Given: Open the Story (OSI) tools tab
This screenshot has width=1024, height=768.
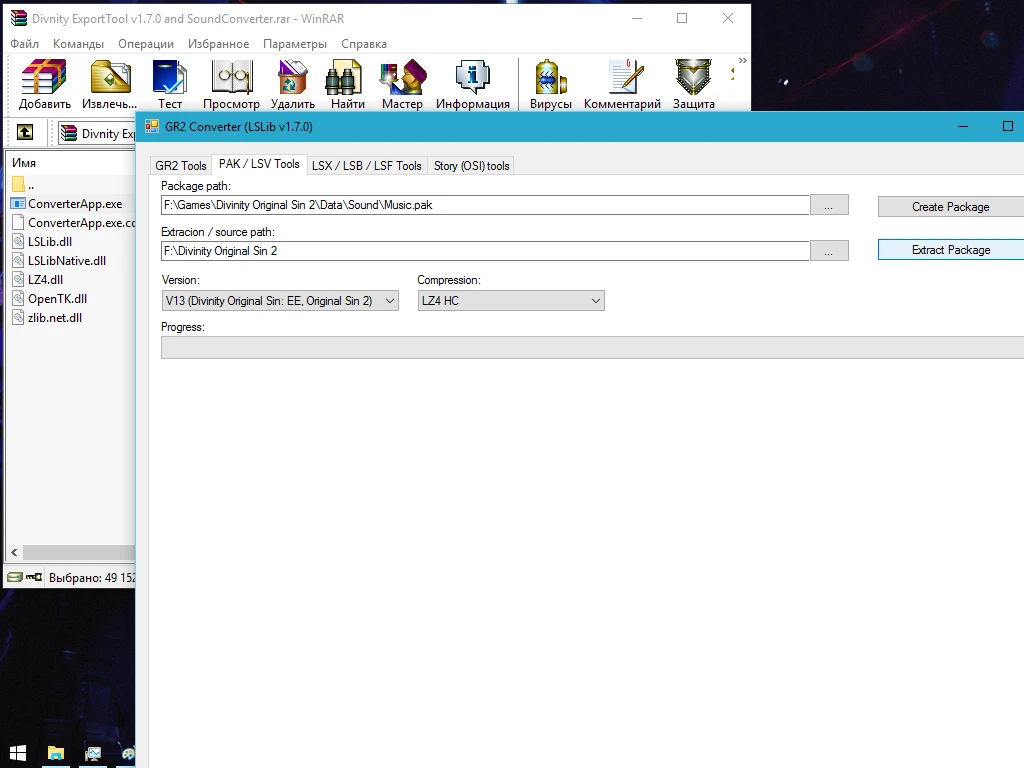Looking at the screenshot, I should coord(470,165).
